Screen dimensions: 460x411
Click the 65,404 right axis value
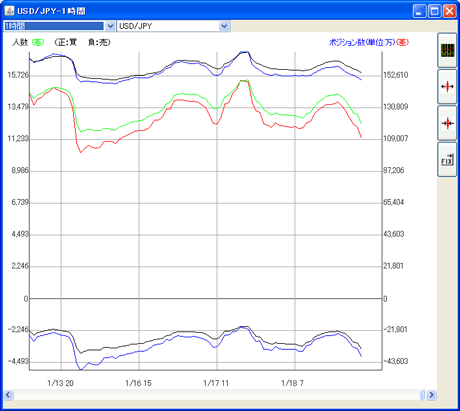tap(394, 202)
